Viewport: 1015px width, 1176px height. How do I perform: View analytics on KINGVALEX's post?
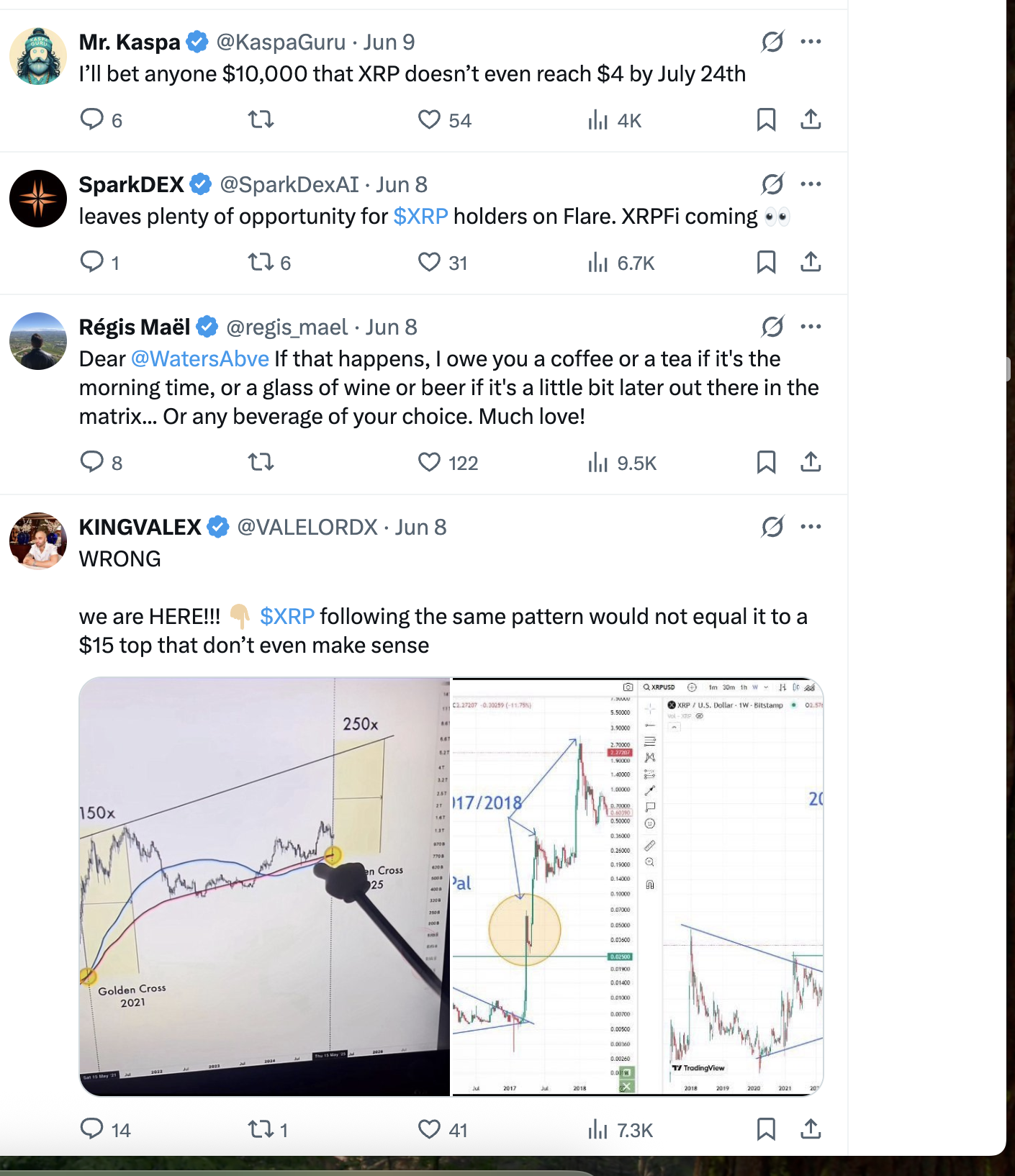pyautogui.click(x=598, y=1129)
